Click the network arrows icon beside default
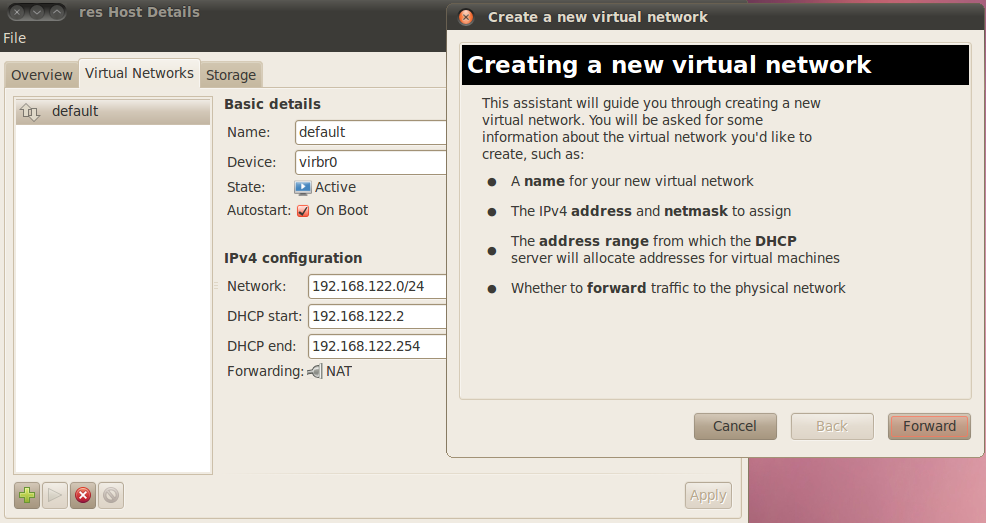Image resolution: width=986 pixels, height=523 pixels. click(x=30, y=112)
